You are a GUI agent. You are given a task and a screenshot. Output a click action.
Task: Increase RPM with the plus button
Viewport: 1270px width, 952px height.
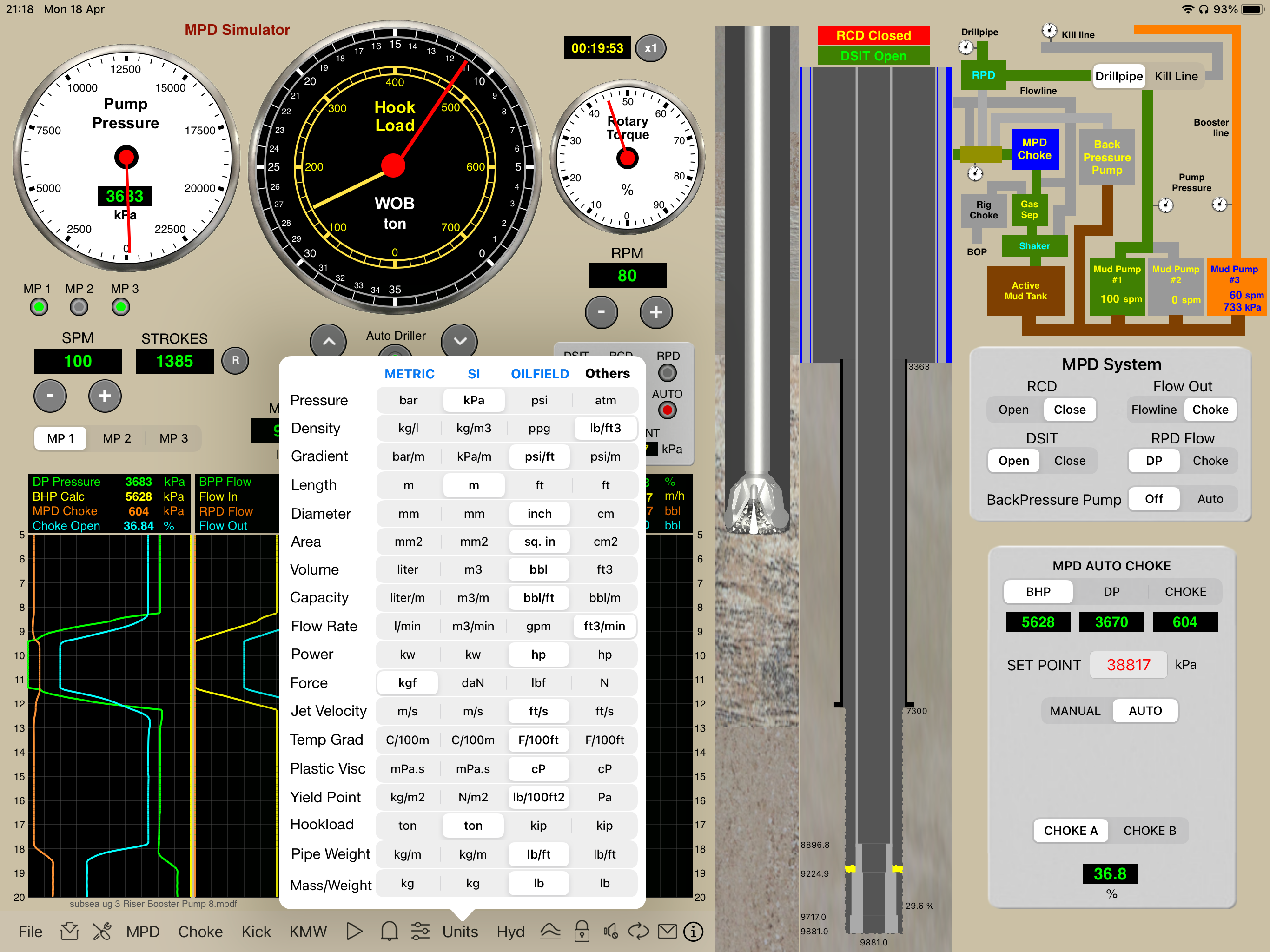pos(655,312)
